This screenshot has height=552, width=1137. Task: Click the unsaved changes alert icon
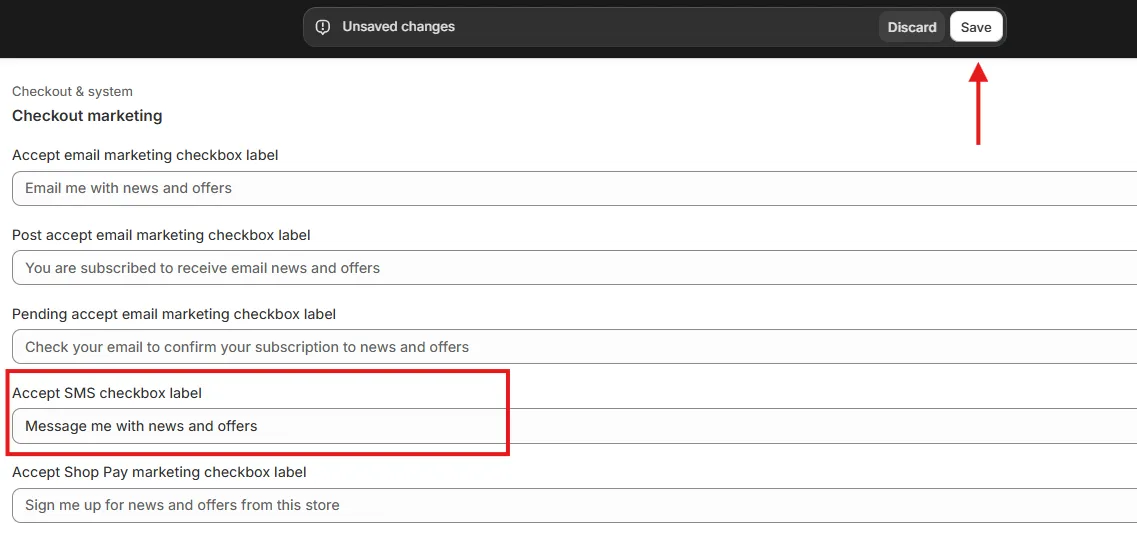[x=323, y=27]
